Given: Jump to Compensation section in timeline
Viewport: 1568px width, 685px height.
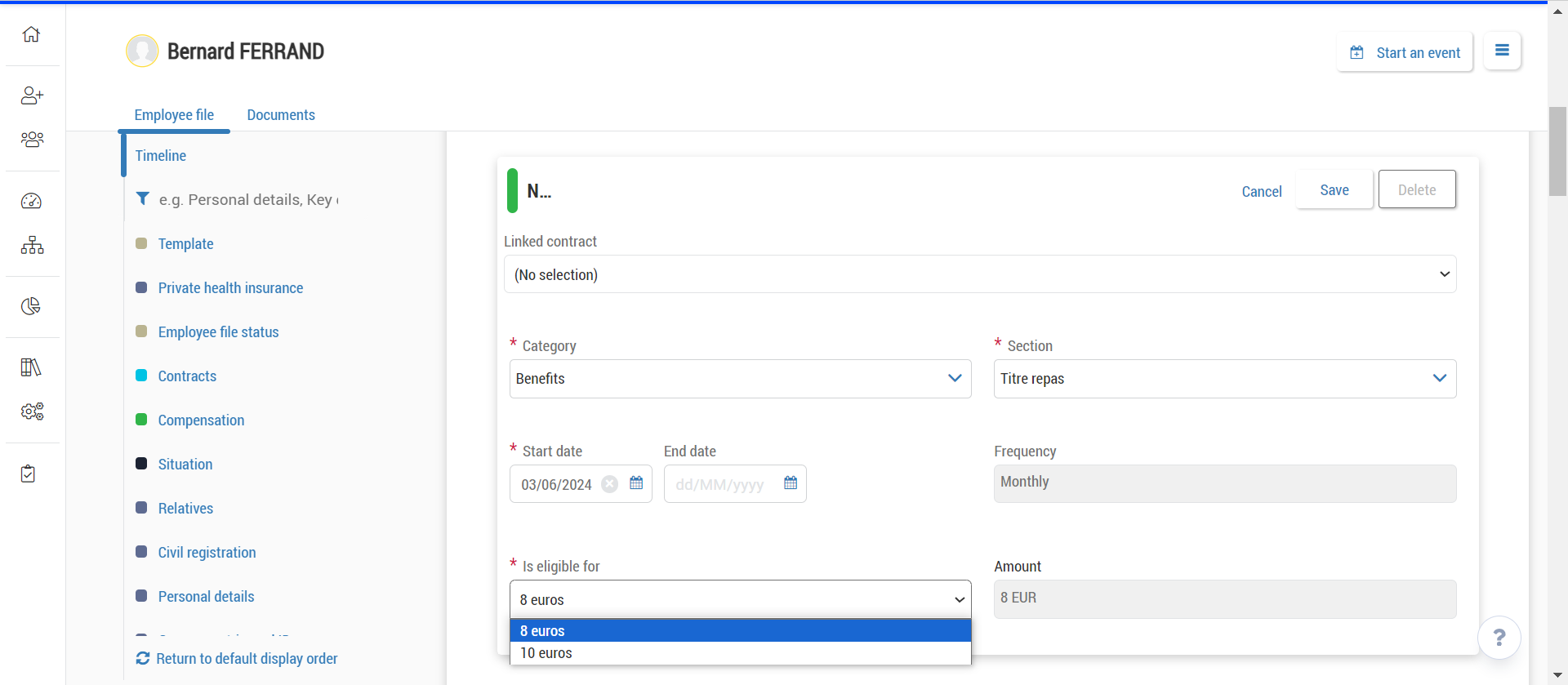Looking at the screenshot, I should [201, 420].
